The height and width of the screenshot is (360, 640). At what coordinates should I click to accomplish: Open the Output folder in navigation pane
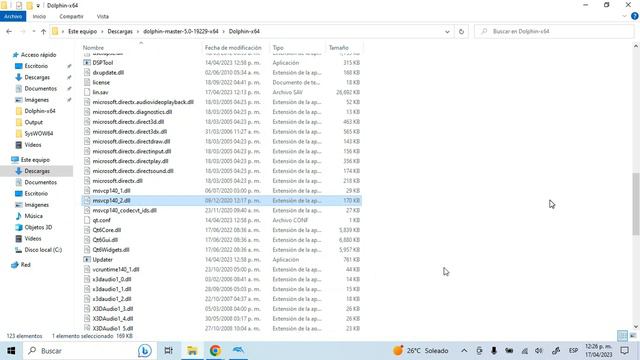tap(33, 122)
